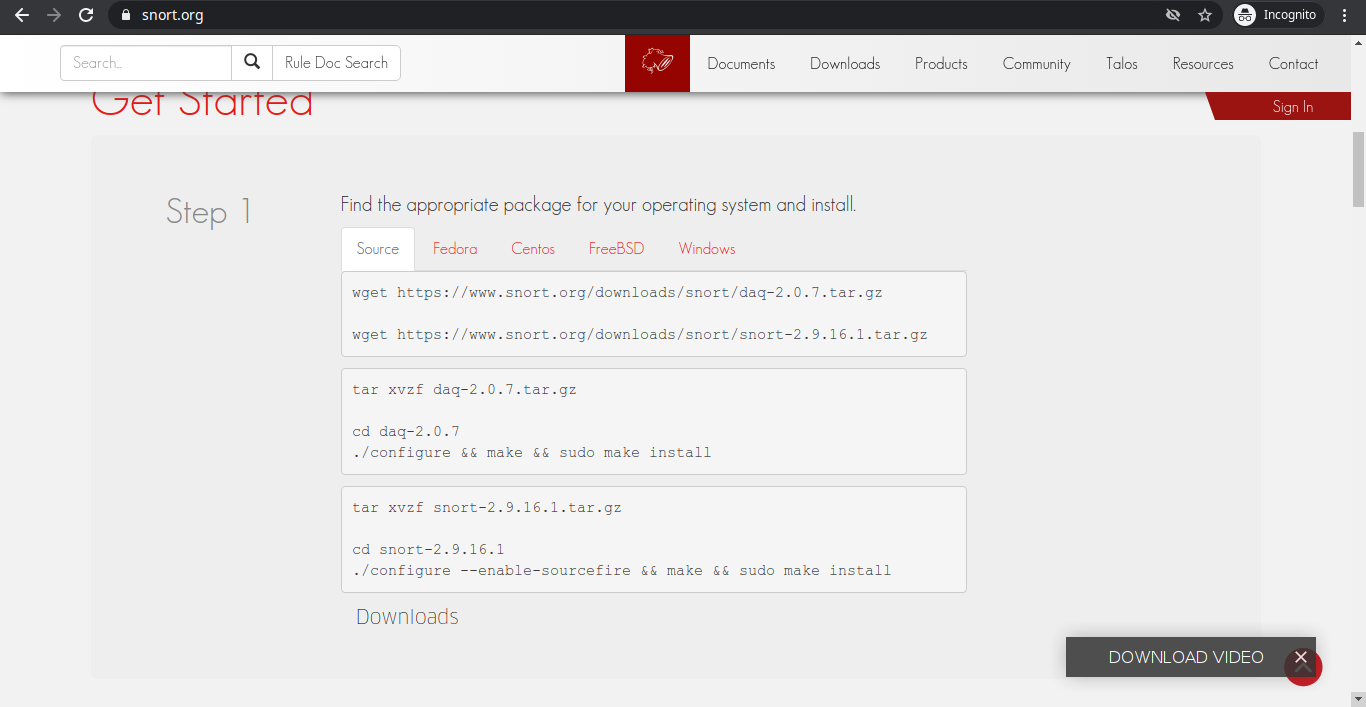Reload the snort.org page
1366x707 pixels.
pos(86,15)
